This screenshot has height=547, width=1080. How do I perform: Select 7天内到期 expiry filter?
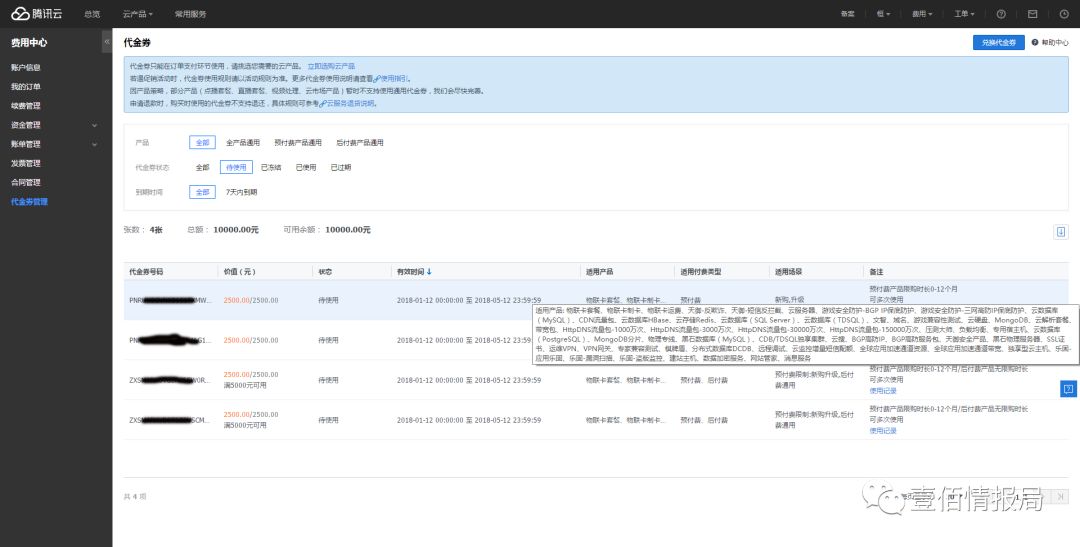point(241,192)
